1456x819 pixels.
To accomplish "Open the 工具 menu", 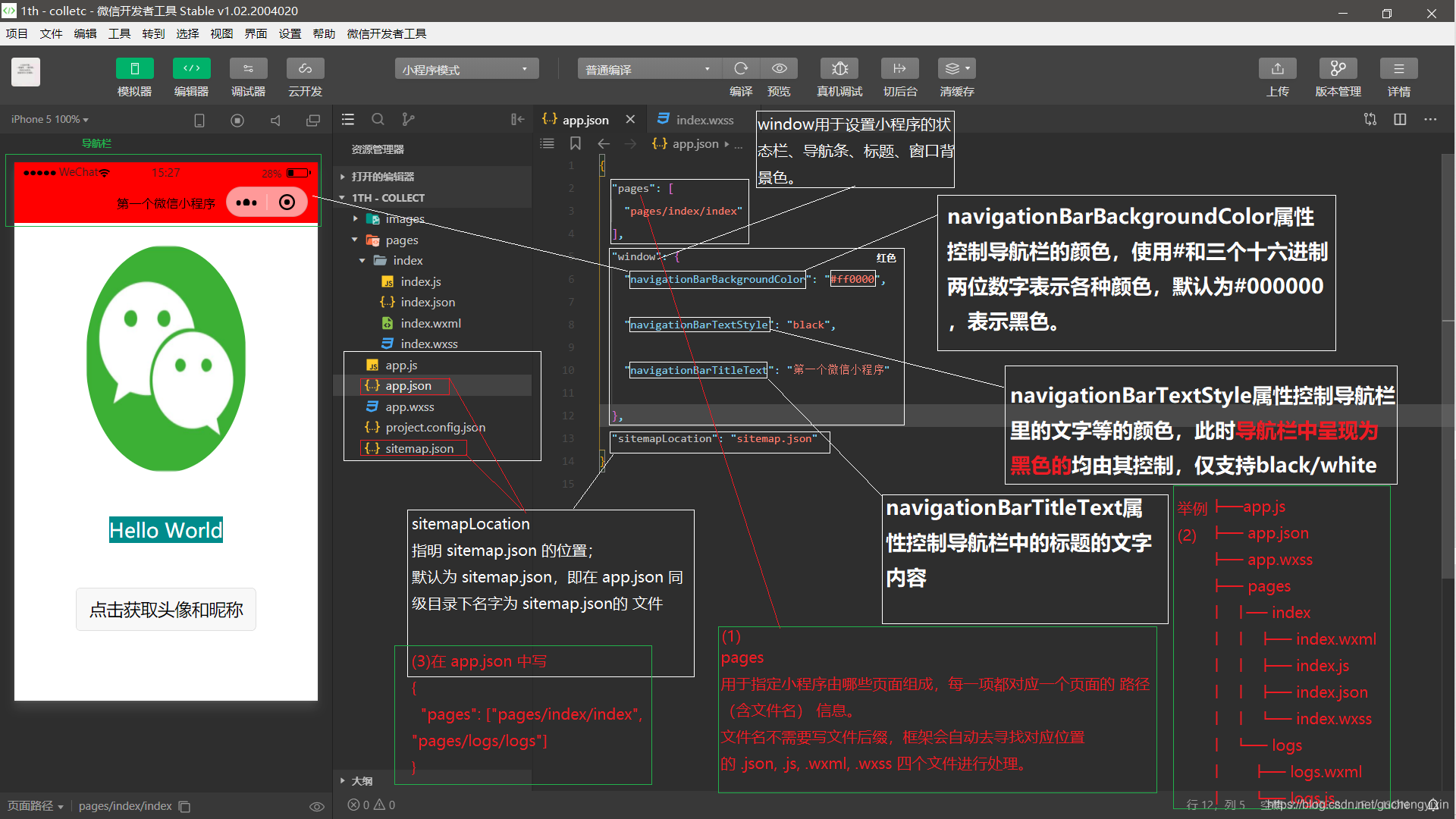I will pyautogui.click(x=119, y=34).
